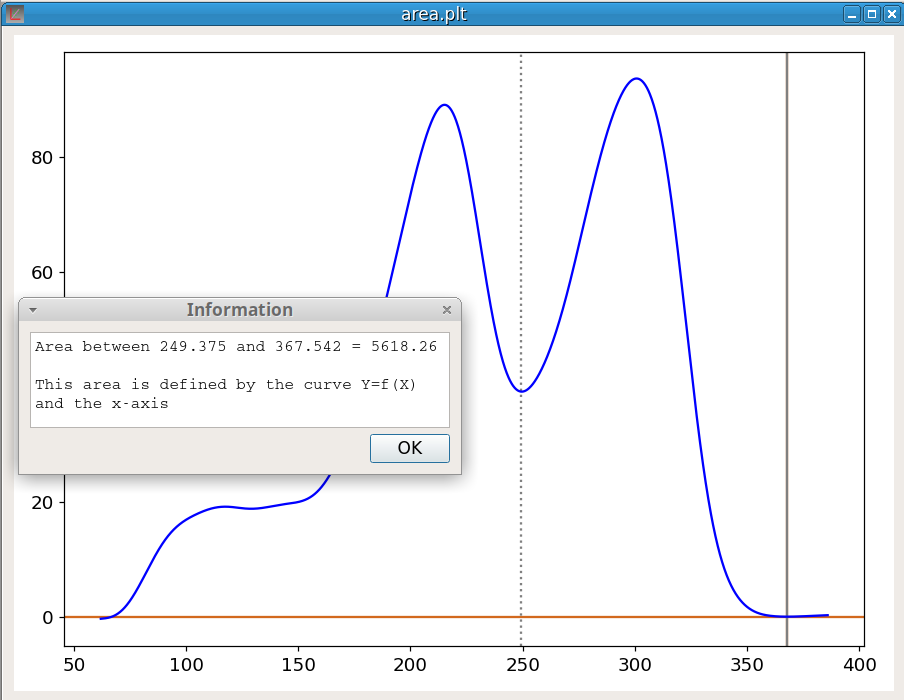Minimize the area.plt window
The width and height of the screenshot is (904, 700).
[x=852, y=14]
